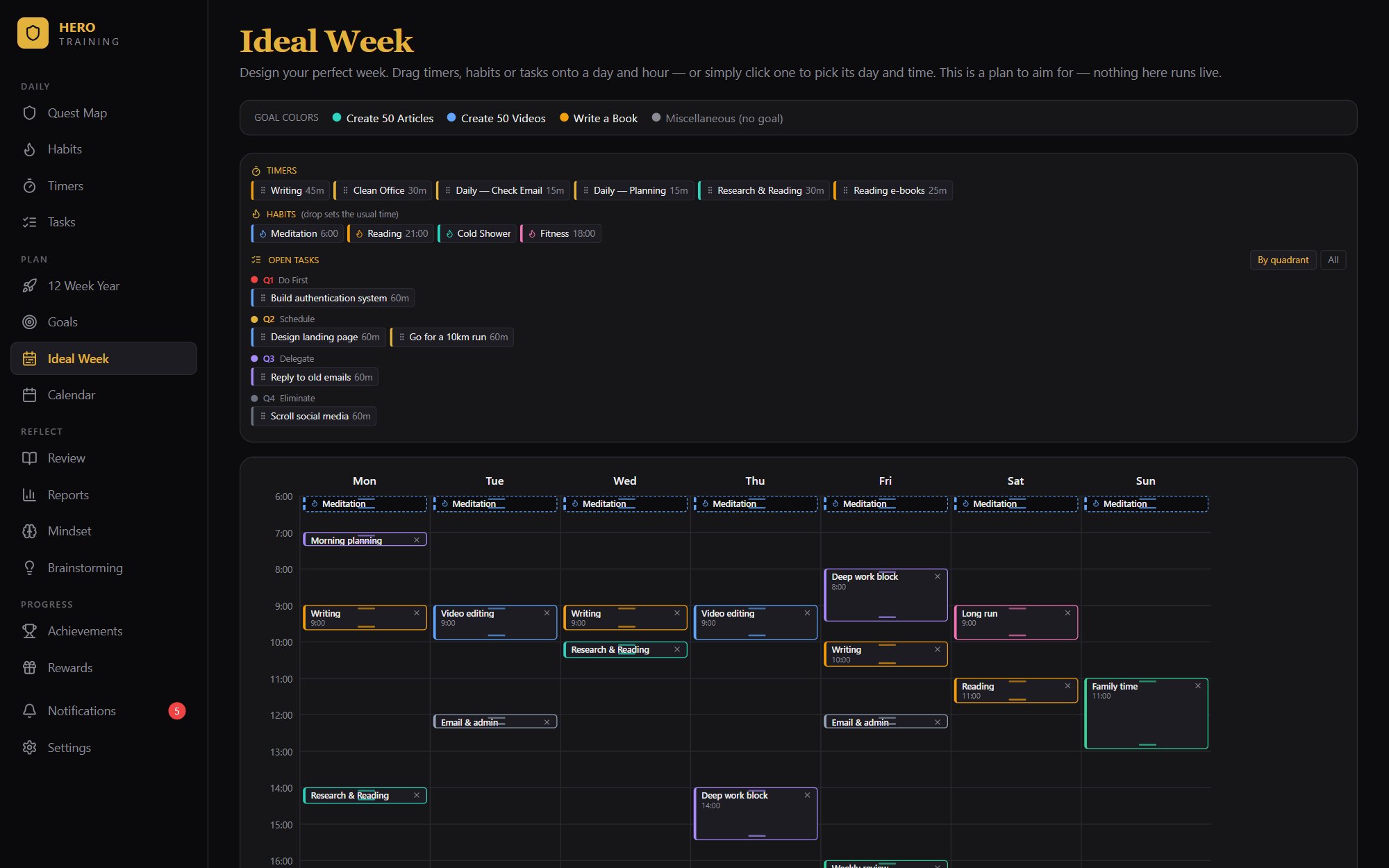Click the Rewards gift icon
The width and height of the screenshot is (1389, 868).
(29, 668)
